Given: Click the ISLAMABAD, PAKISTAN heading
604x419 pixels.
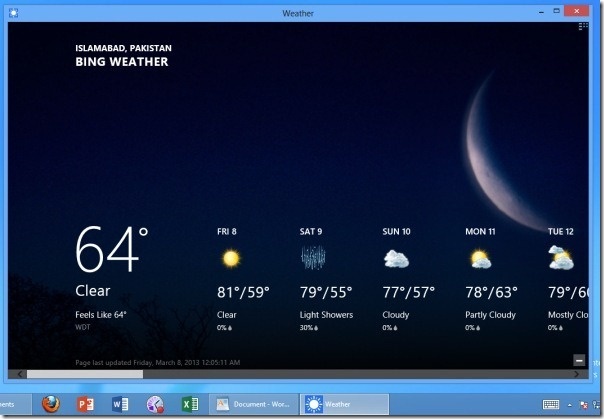Looking at the screenshot, I should pyautogui.click(x=123, y=48).
